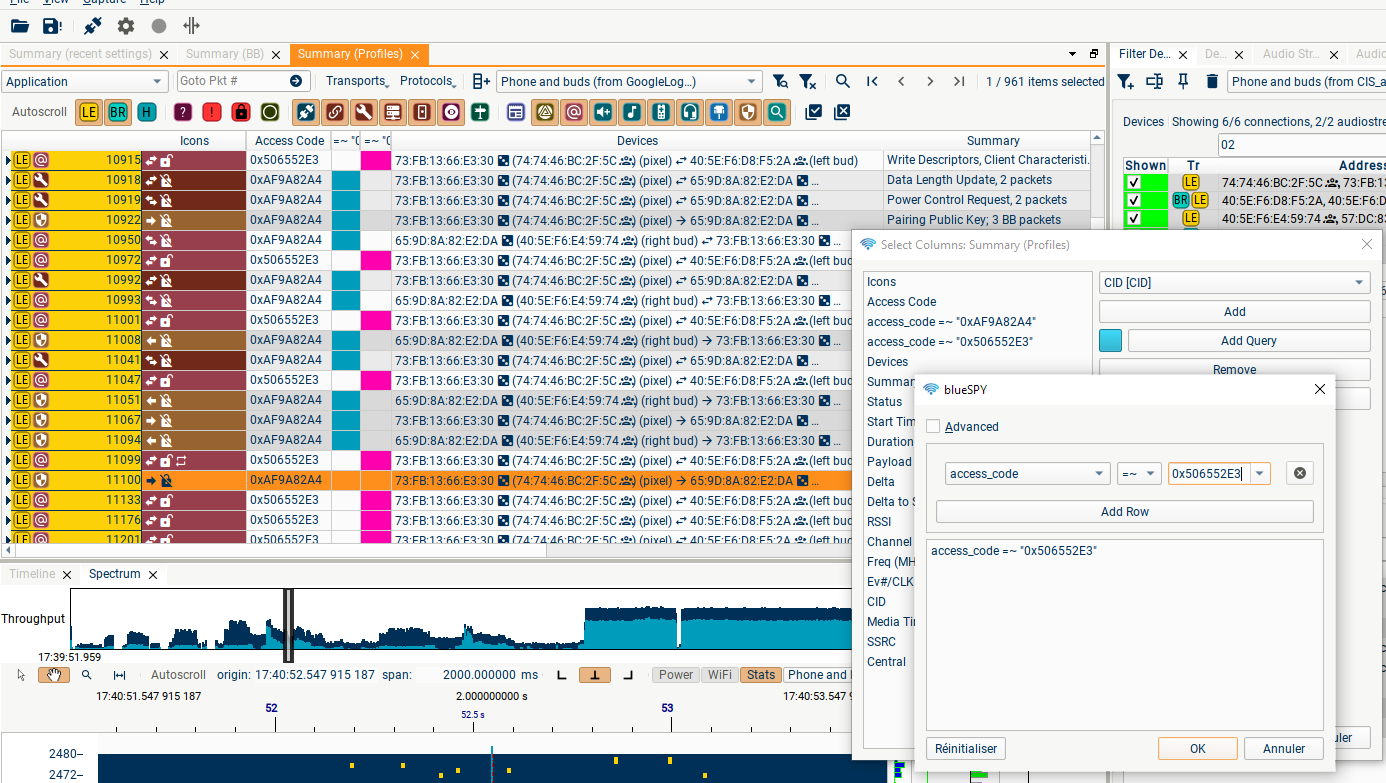Click the connect plug icon in top toolbar
1386x783 pixels.
pyautogui.click(x=92, y=26)
